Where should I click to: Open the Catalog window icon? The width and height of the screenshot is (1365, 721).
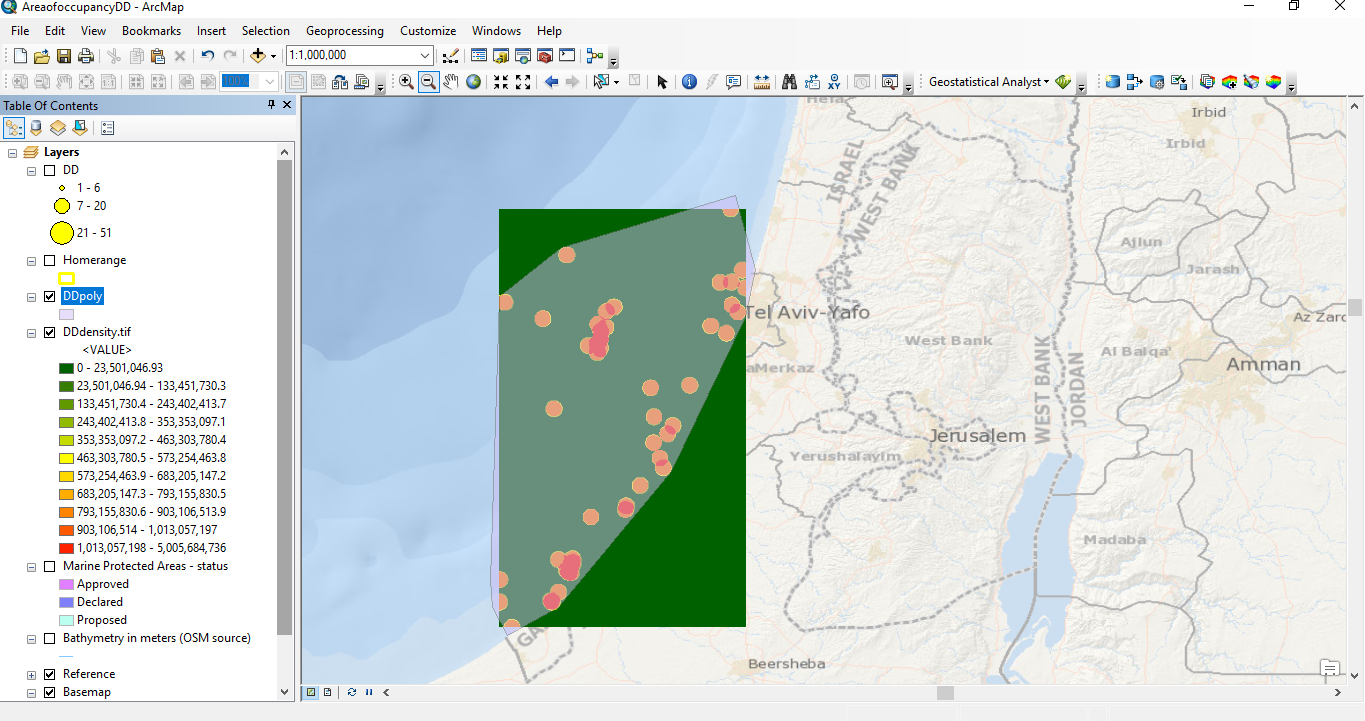click(x=501, y=56)
